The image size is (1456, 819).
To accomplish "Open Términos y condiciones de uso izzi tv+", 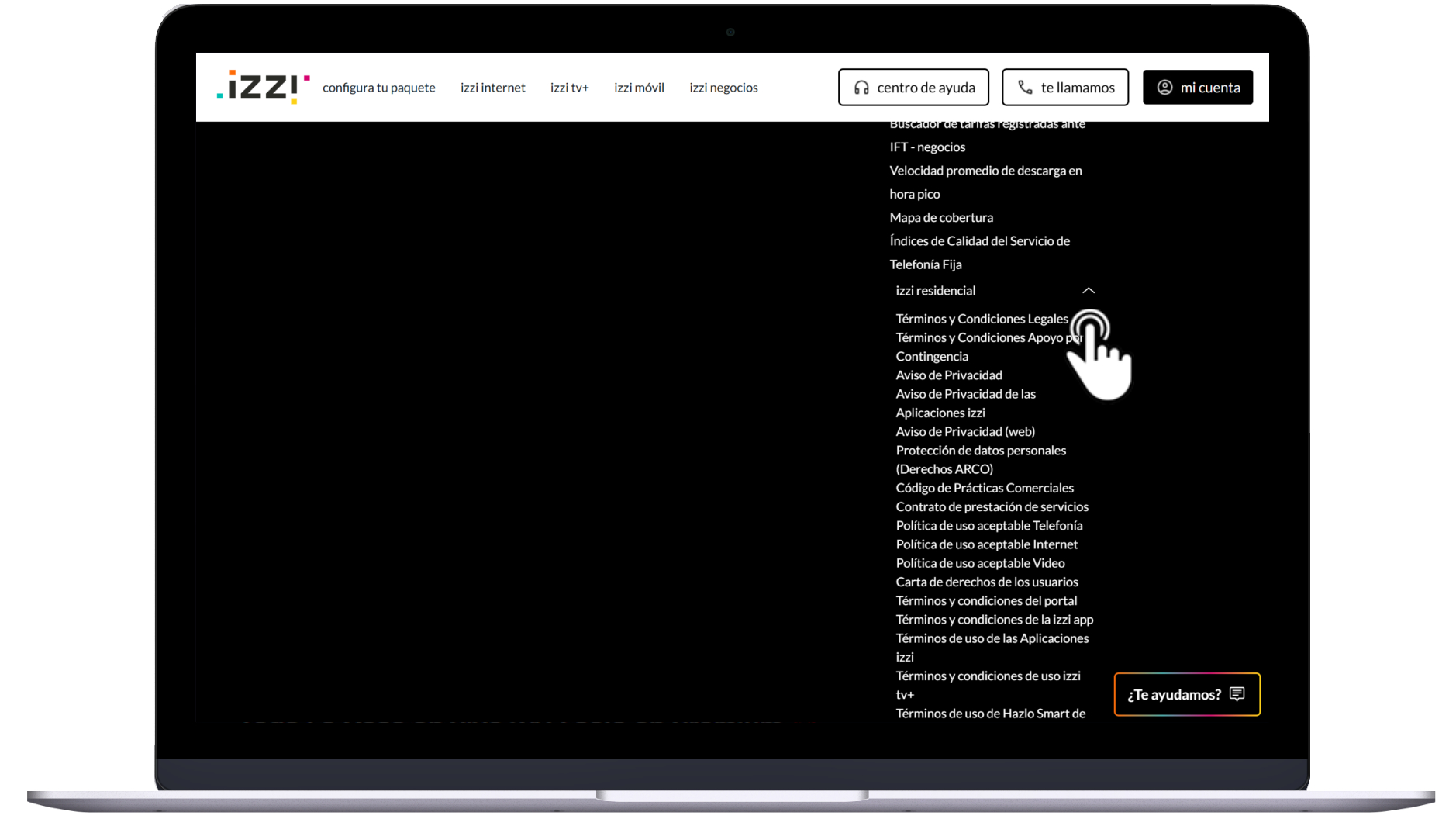I will point(988,685).
